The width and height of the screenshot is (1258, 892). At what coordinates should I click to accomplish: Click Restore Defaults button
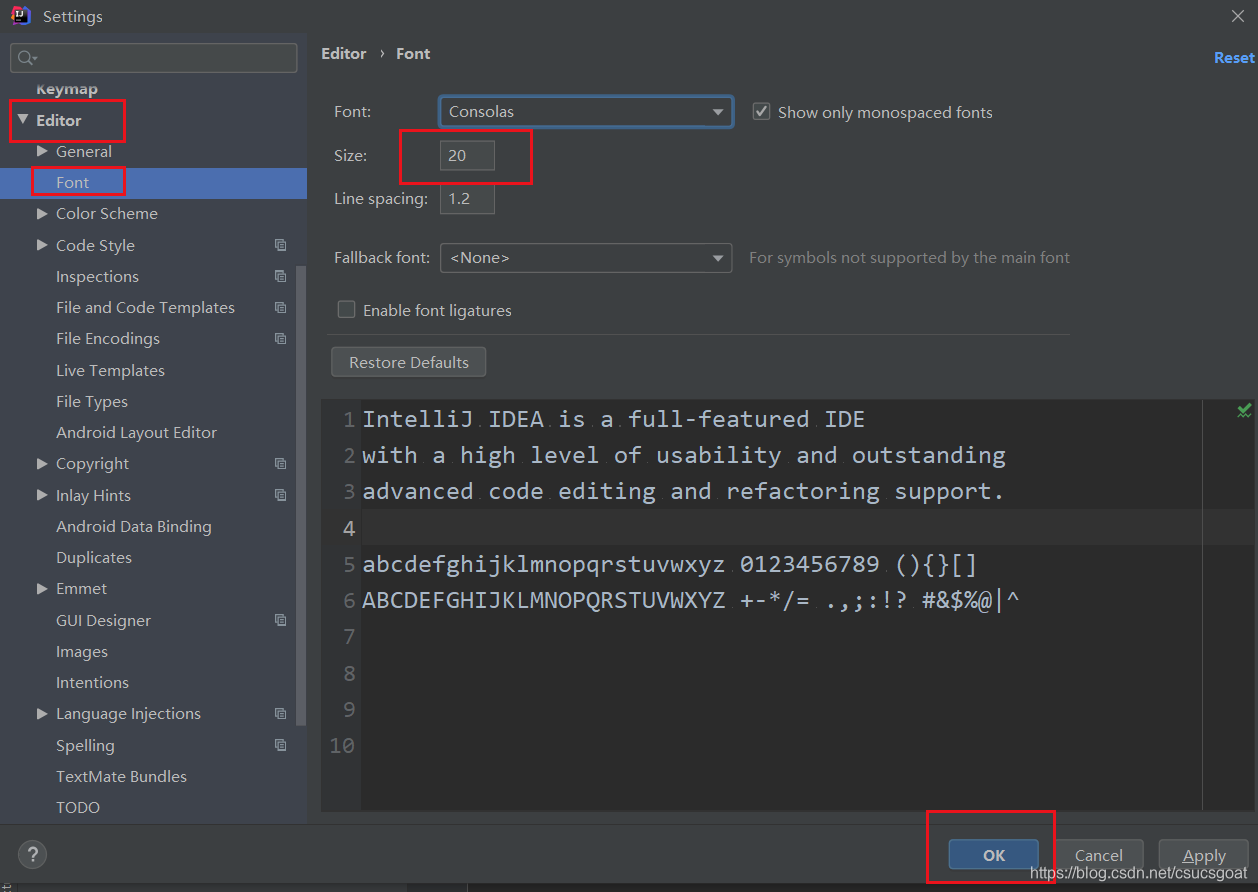[408, 362]
